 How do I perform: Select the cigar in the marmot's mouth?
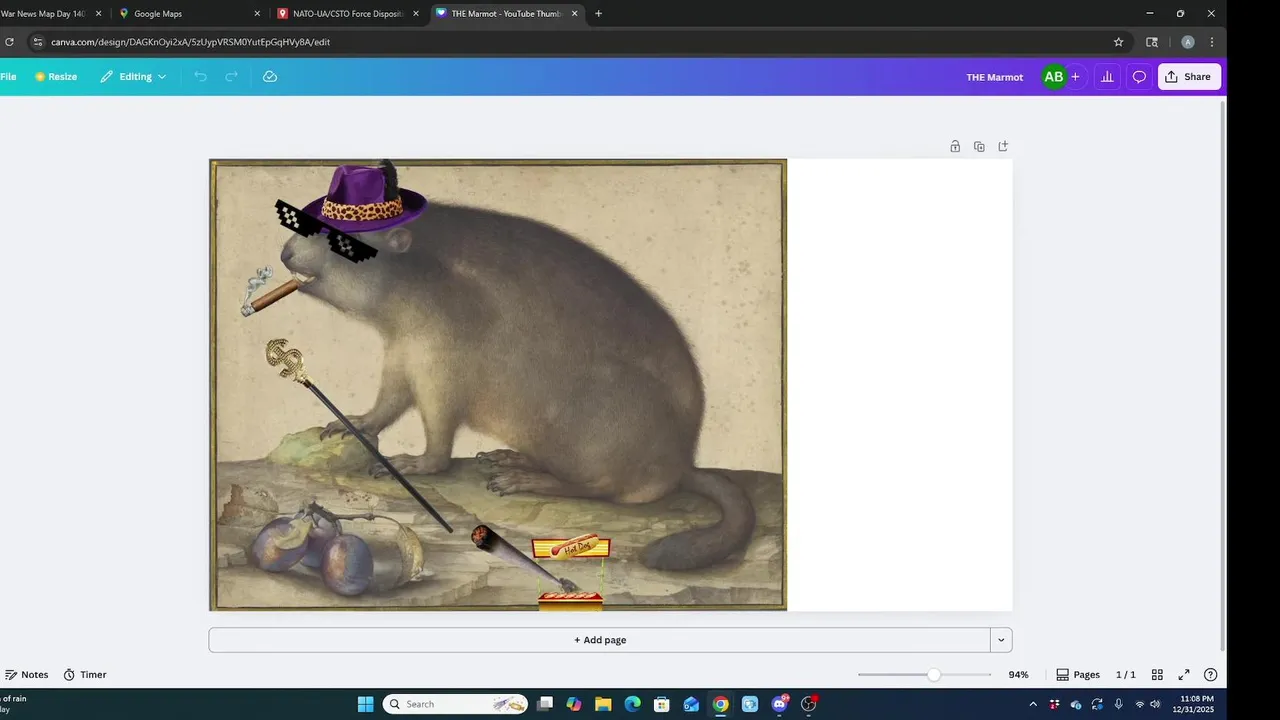269,295
